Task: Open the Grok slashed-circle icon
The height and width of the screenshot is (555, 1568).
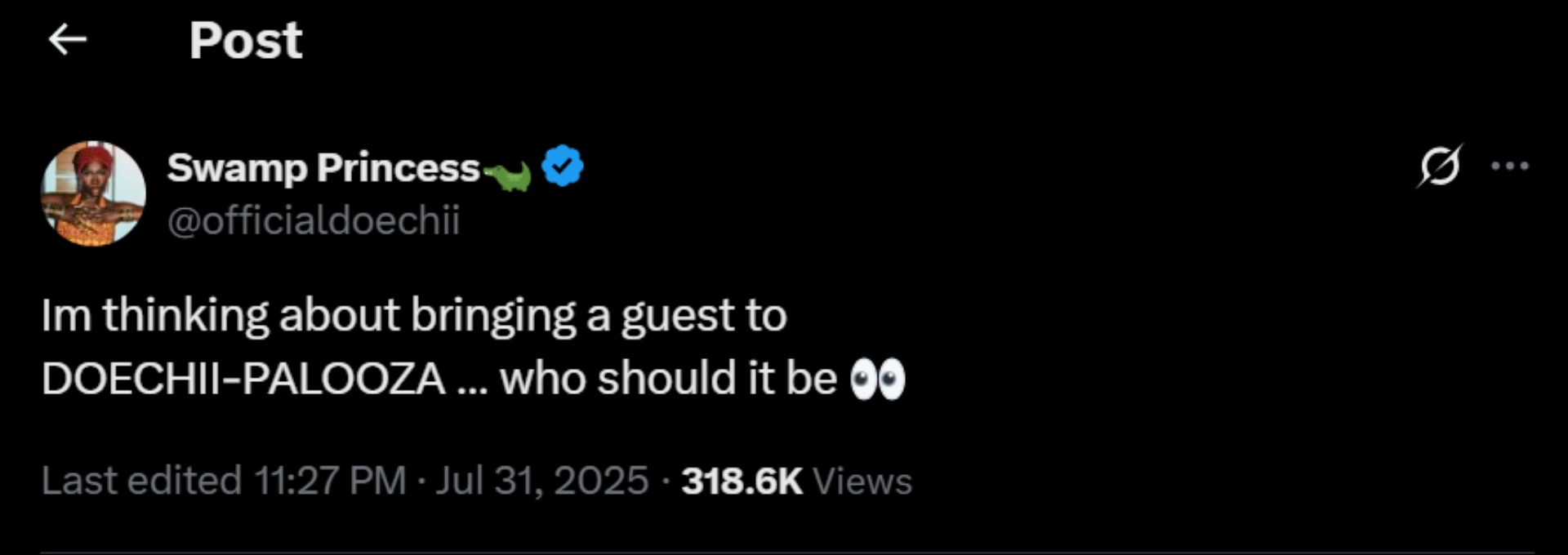Action: tap(1439, 166)
